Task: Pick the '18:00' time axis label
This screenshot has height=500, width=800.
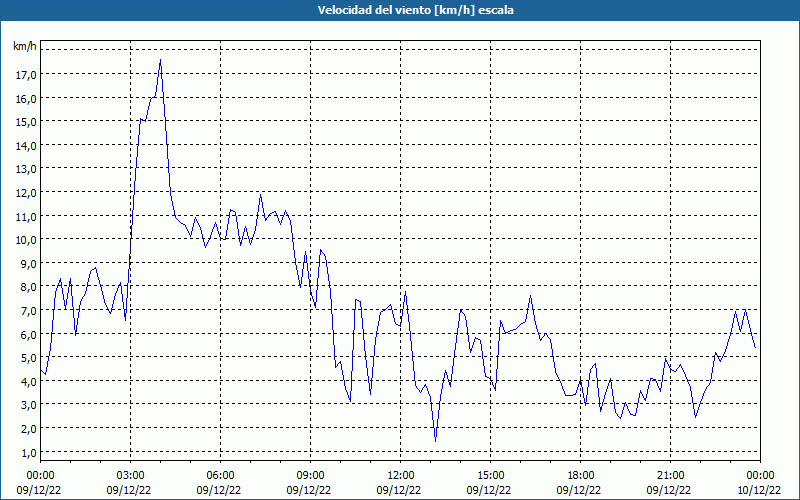Action: pyautogui.click(x=581, y=476)
